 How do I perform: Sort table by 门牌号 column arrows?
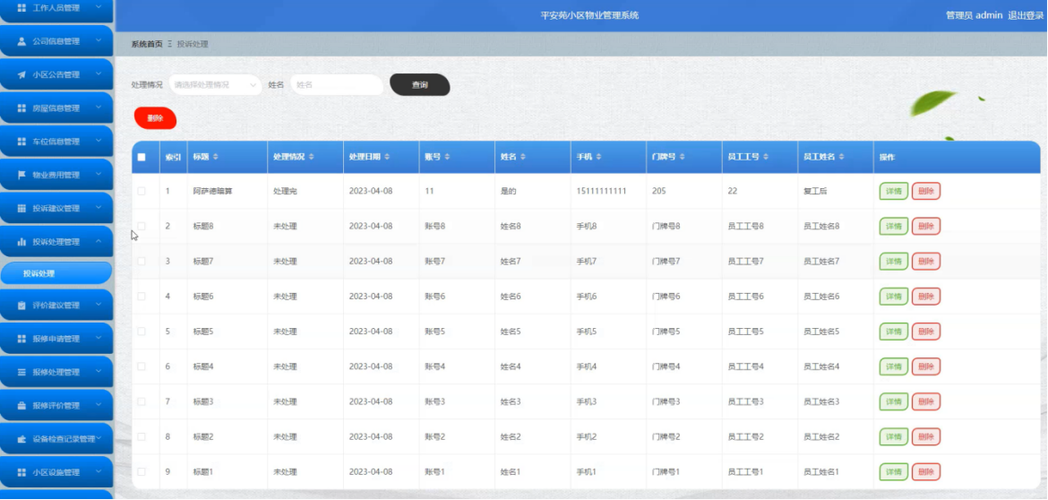point(682,157)
